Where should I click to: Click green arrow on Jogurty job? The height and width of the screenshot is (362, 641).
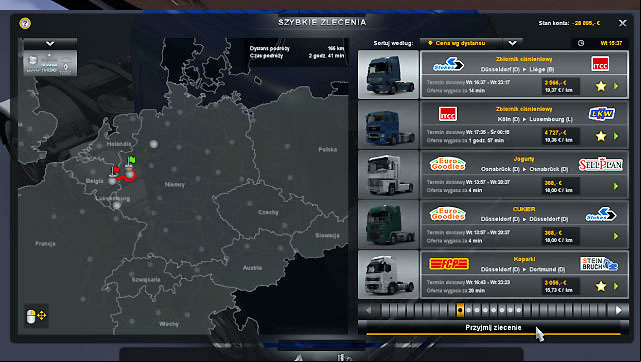(x=616, y=186)
